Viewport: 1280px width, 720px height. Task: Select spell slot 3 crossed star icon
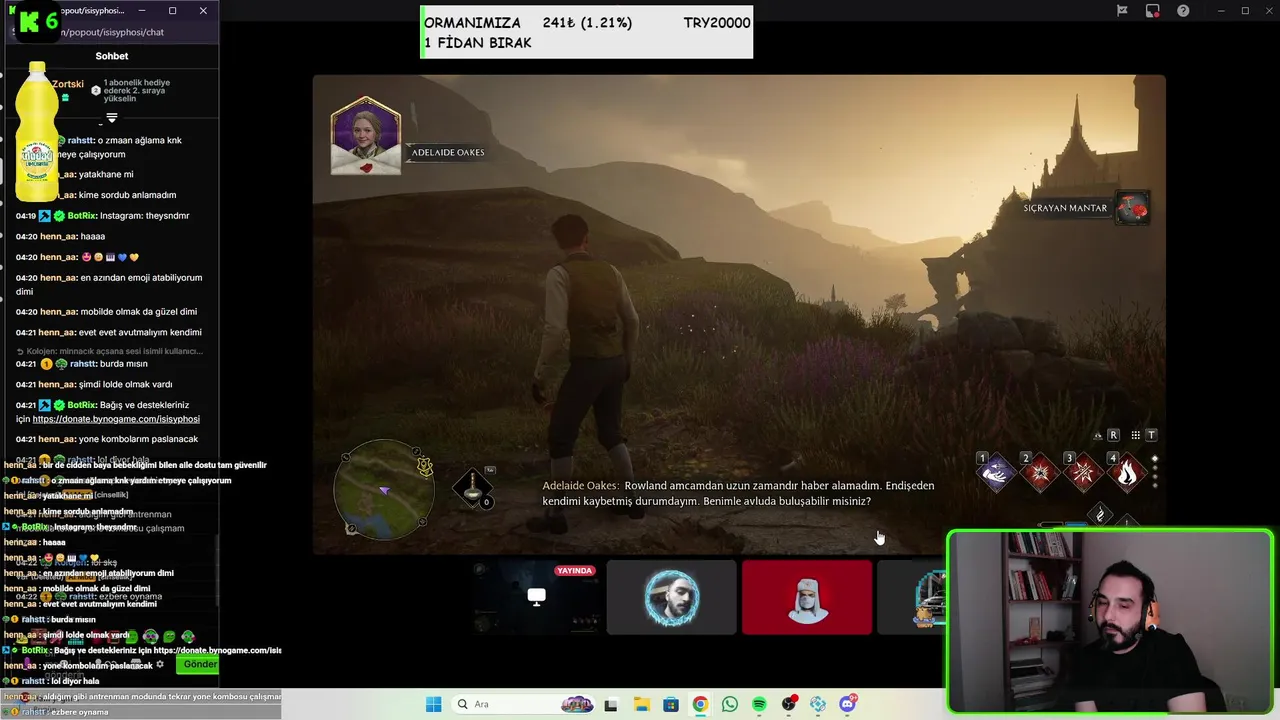(x=1084, y=472)
